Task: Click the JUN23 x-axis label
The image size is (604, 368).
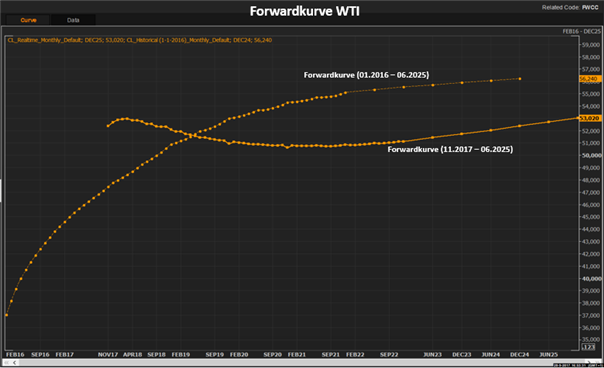Action: pos(433,355)
